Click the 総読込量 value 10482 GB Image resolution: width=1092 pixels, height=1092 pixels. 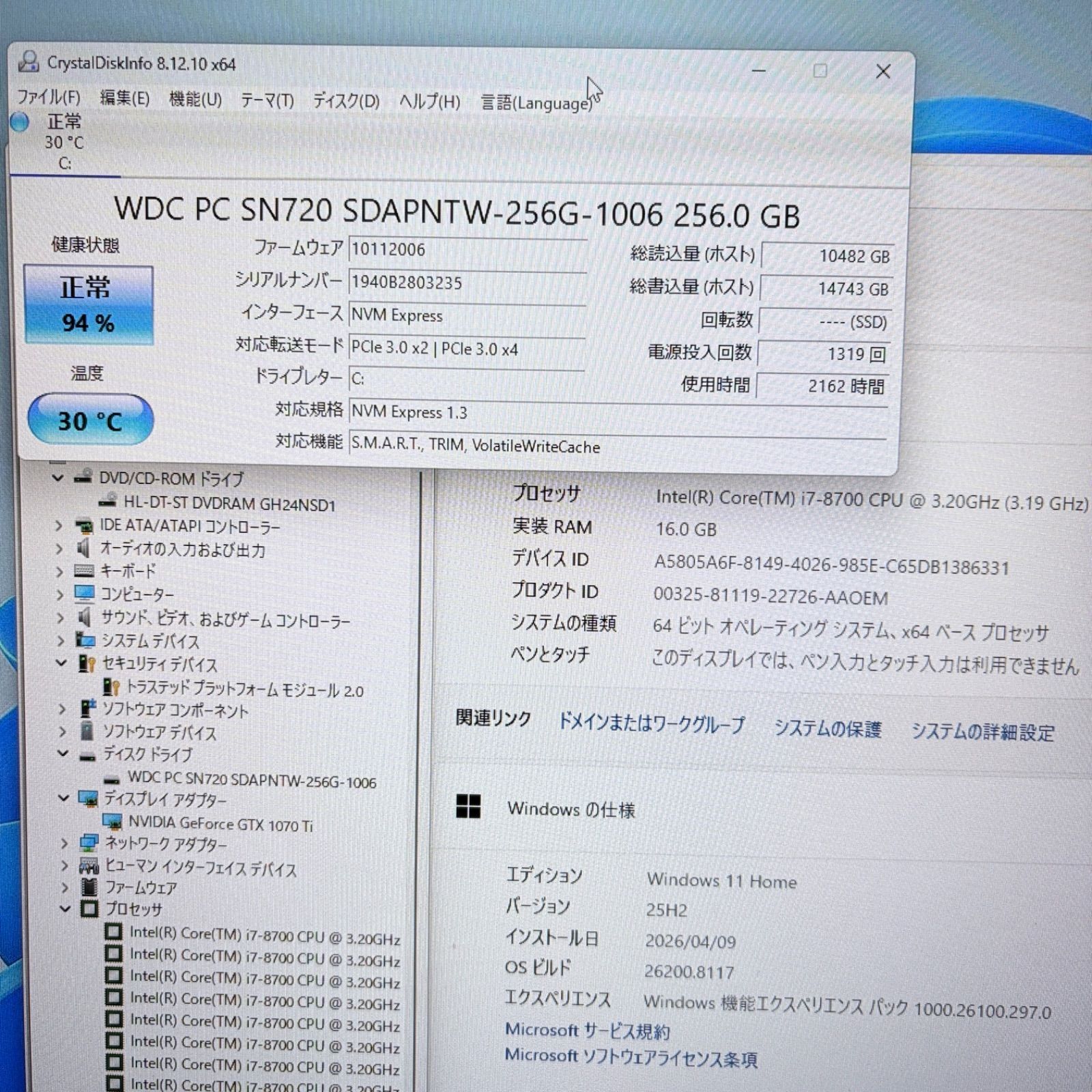(x=827, y=256)
